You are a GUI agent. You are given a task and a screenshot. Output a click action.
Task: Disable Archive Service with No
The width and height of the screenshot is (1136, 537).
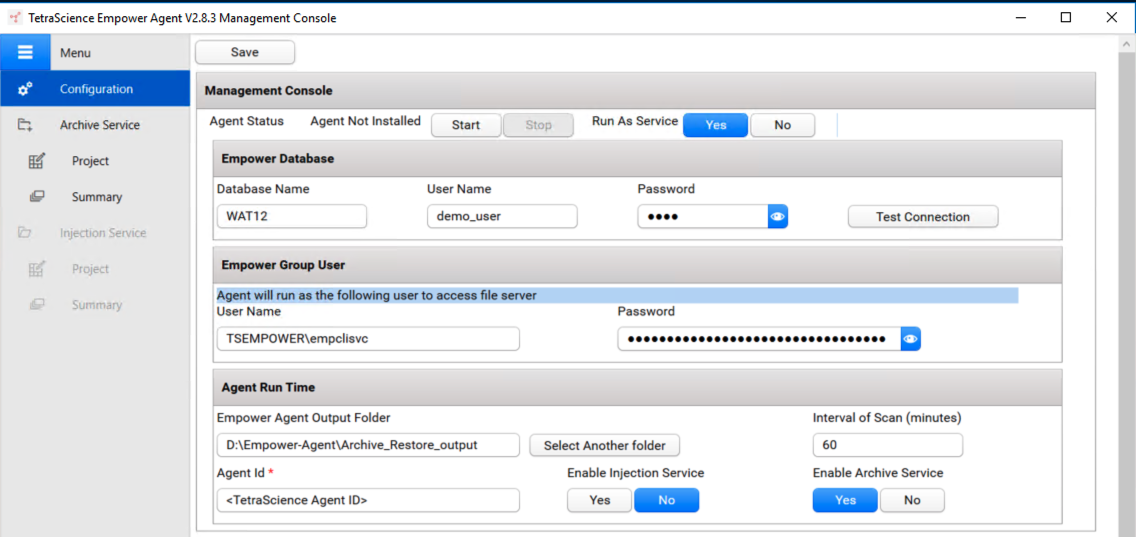(912, 500)
